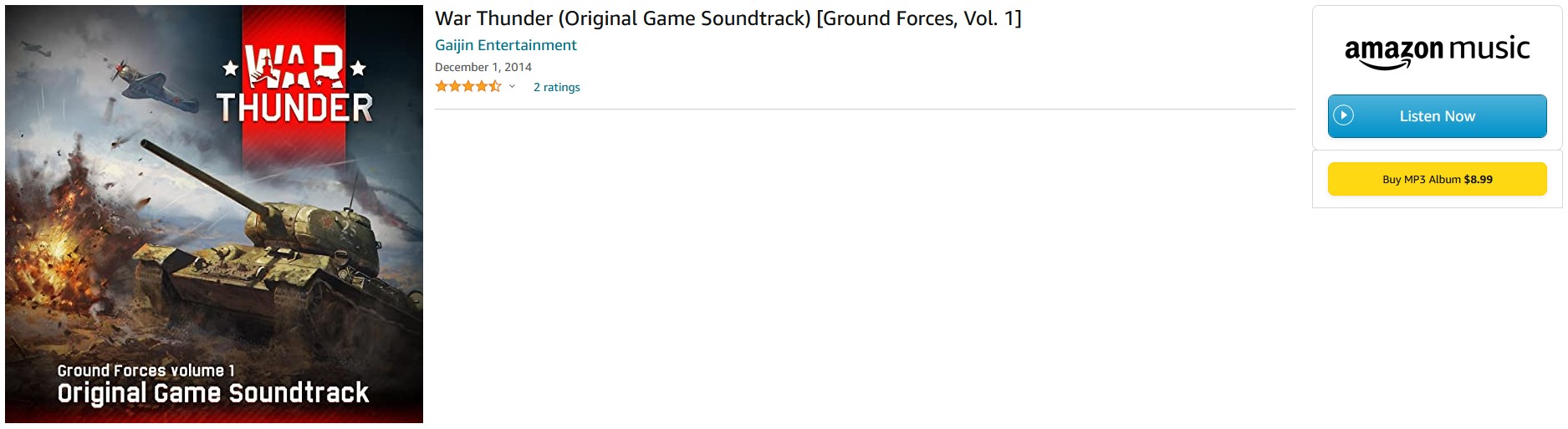Click the War Thunder soundtrack album title

728,18
